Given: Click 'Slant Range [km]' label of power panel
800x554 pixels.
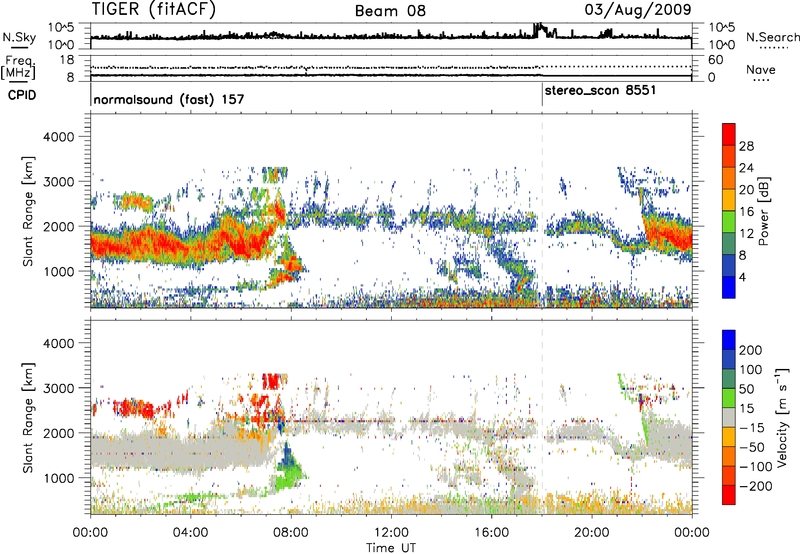Looking at the screenshot, I should pos(28,211).
